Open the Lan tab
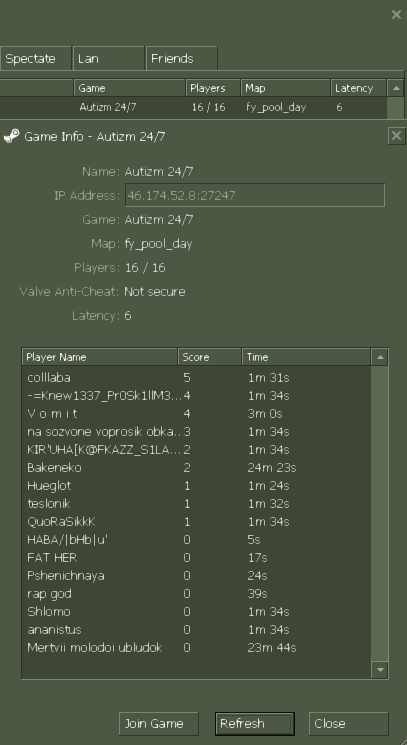The height and width of the screenshot is (745, 407). click(x=108, y=58)
